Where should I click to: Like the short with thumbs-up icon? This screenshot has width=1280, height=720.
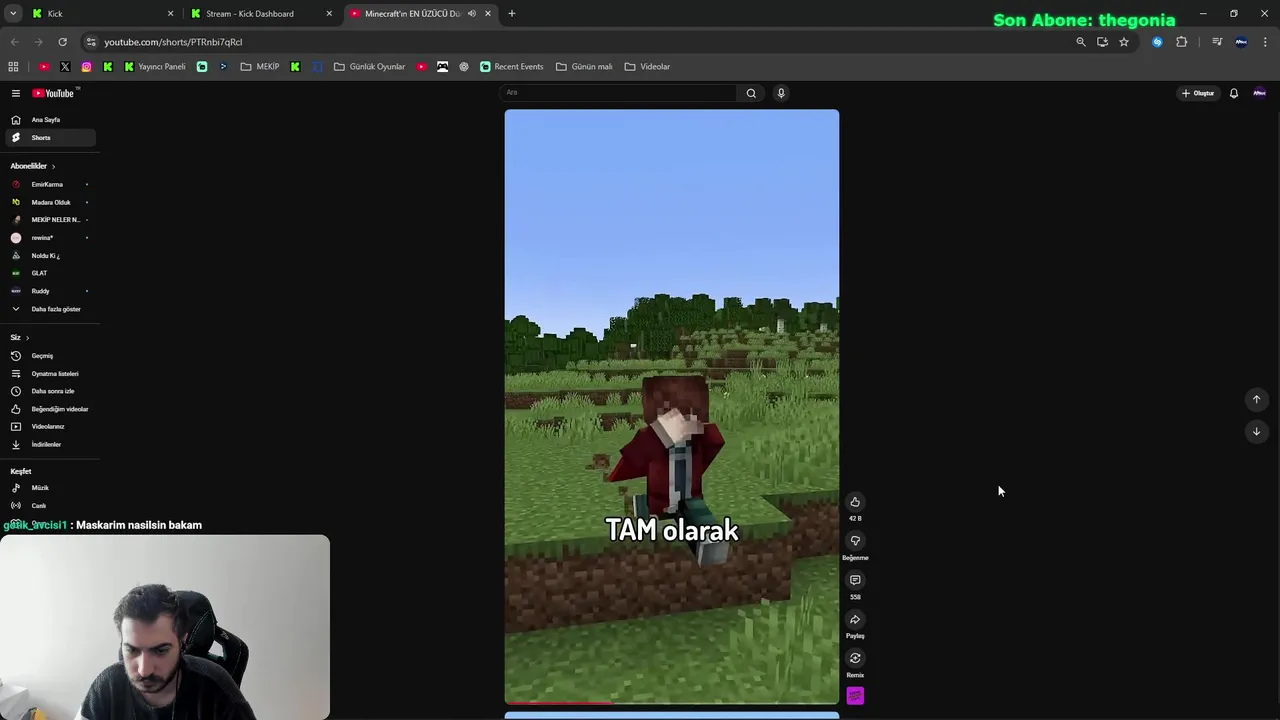[855, 502]
